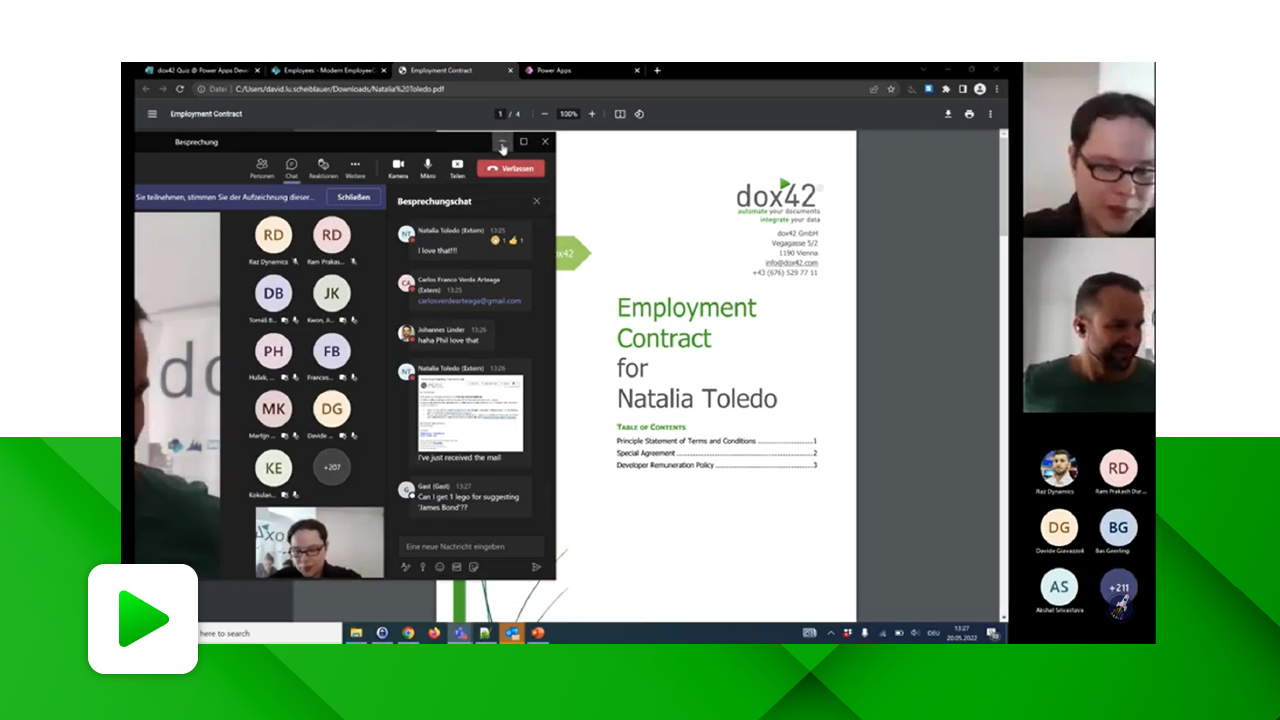Image resolution: width=1280 pixels, height=720 pixels.
Task: Toggle Chrome side panel
Action: pyautogui.click(x=963, y=89)
